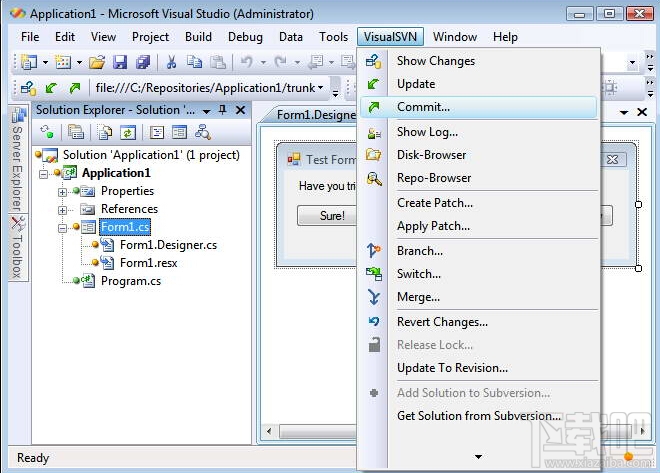Open the repository URL dropdown

(x=321, y=88)
